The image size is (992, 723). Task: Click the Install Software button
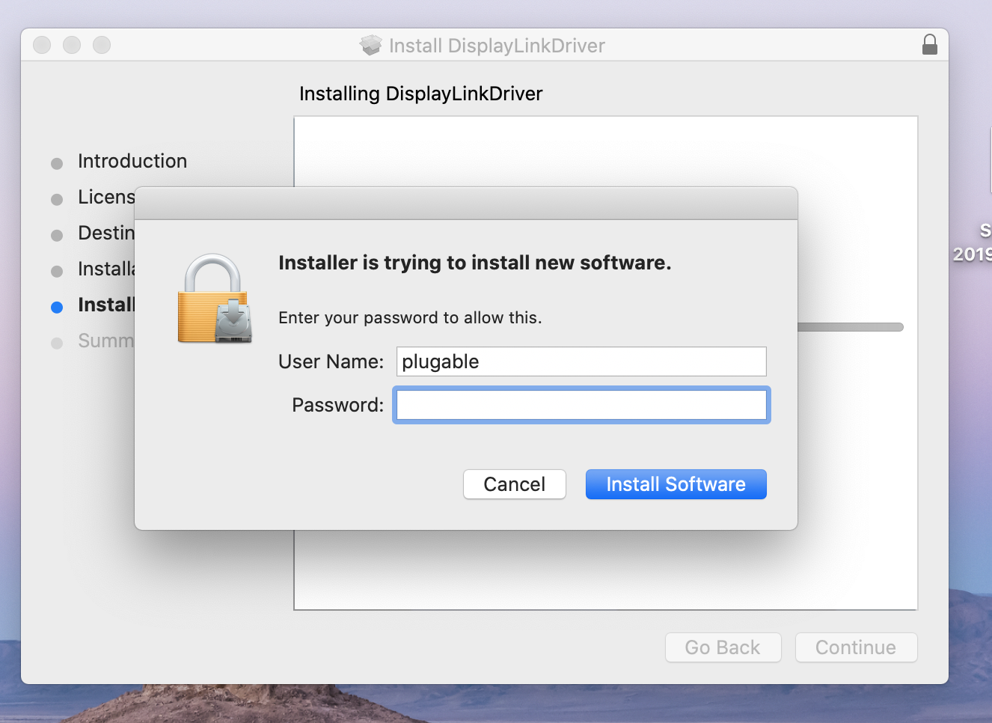pyautogui.click(x=676, y=484)
